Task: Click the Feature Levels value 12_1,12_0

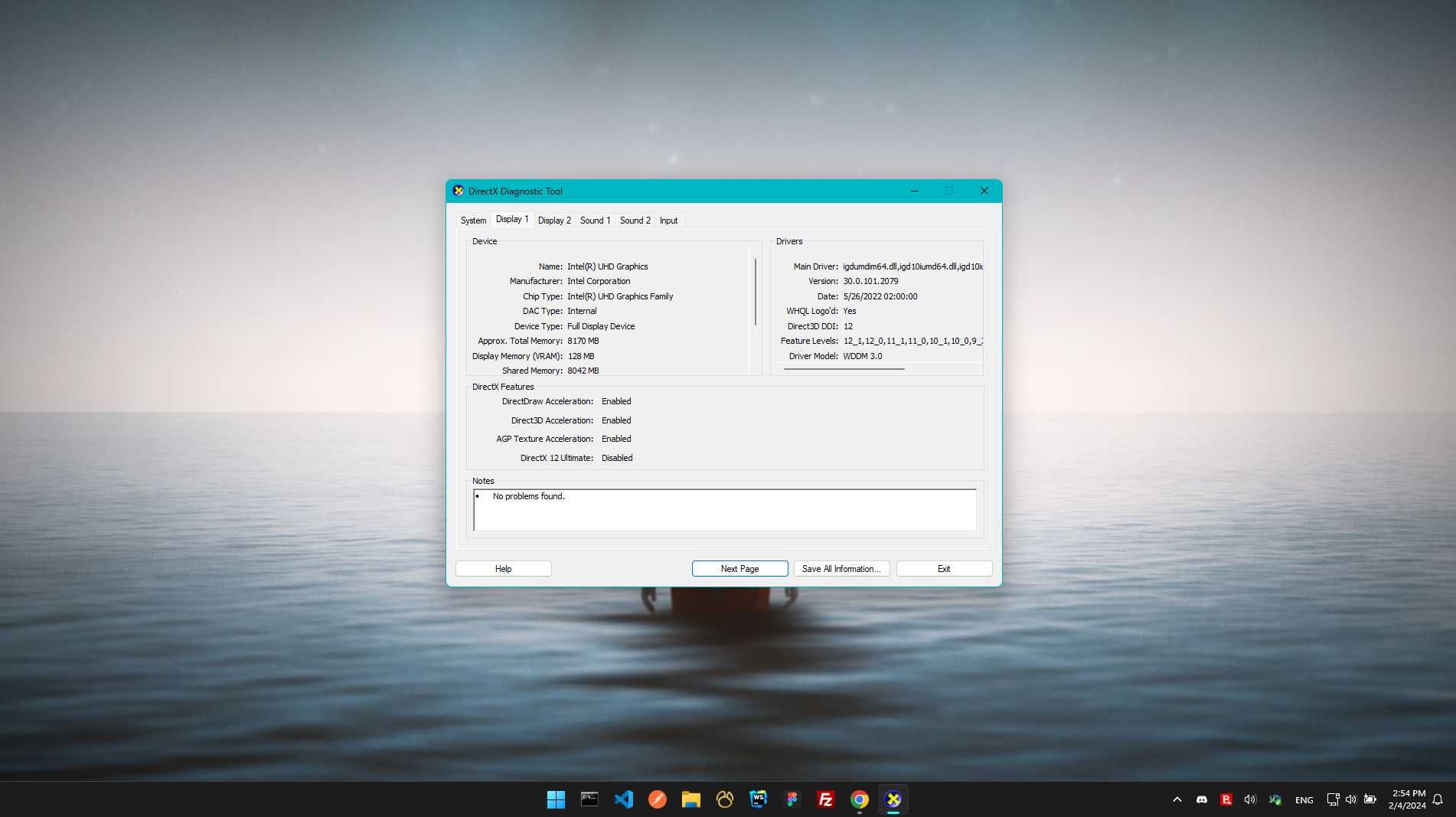Action: coord(912,341)
